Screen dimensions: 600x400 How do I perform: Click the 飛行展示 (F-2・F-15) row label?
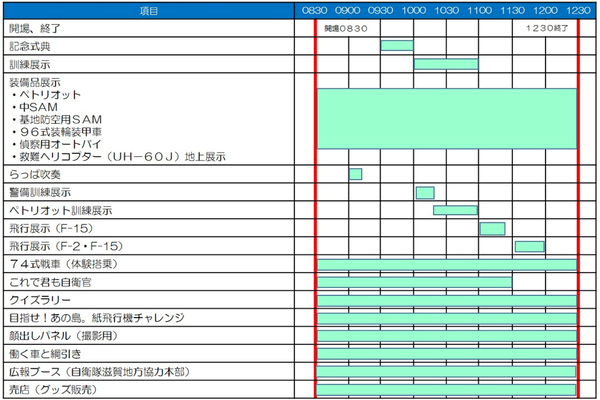point(66,246)
